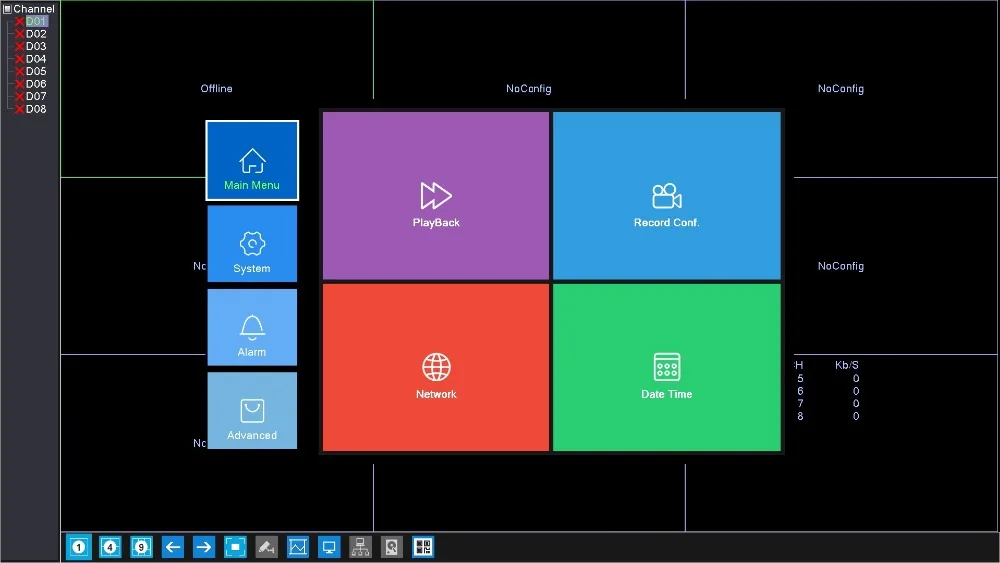Image resolution: width=1000 pixels, height=563 pixels.
Task: Select channel D06 in the tree
Action: (x=36, y=84)
